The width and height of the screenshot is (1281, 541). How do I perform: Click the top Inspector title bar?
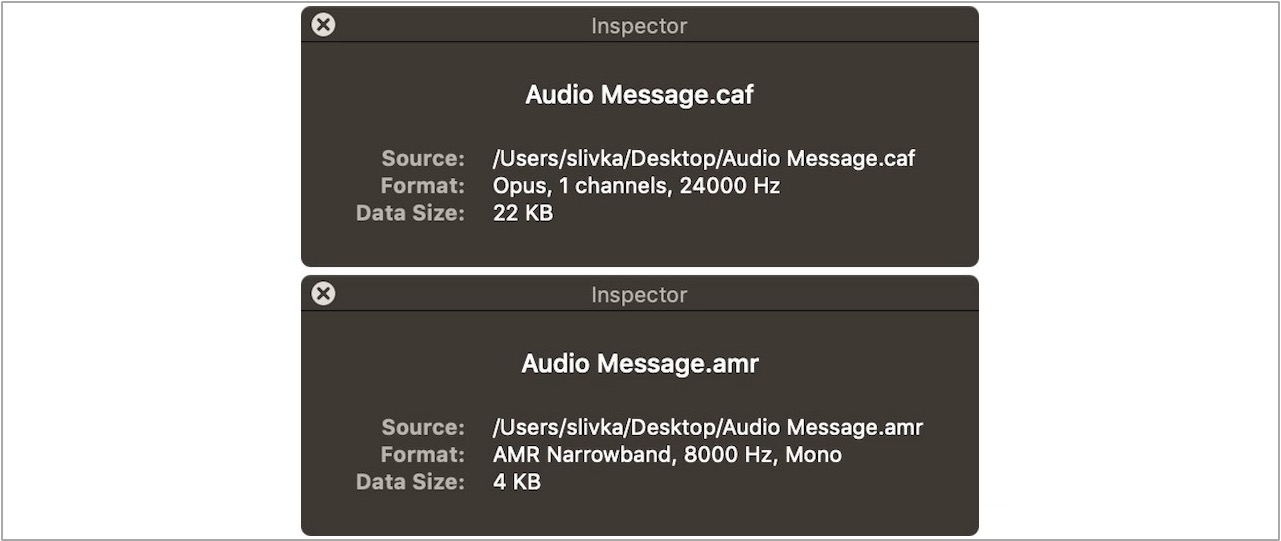click(639, 25)
